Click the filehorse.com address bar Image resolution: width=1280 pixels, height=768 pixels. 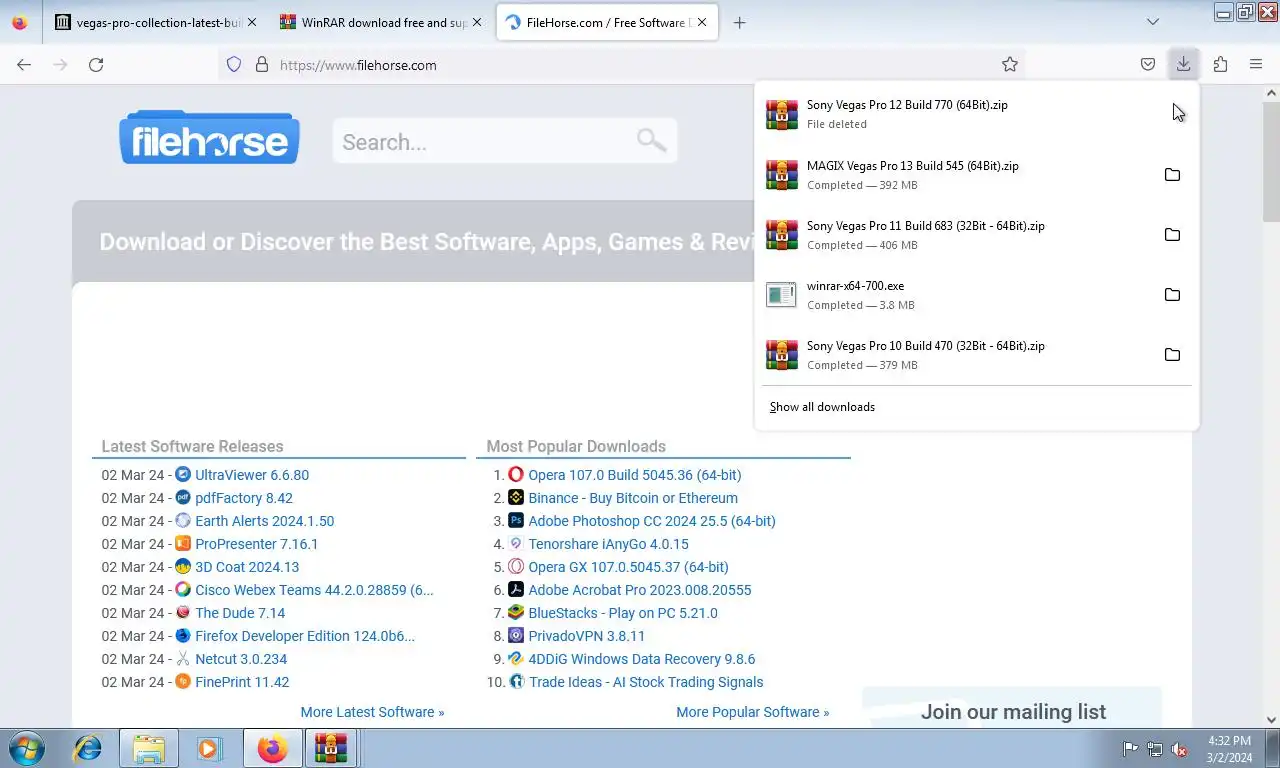pyautogui.click(x=620, y=64)
